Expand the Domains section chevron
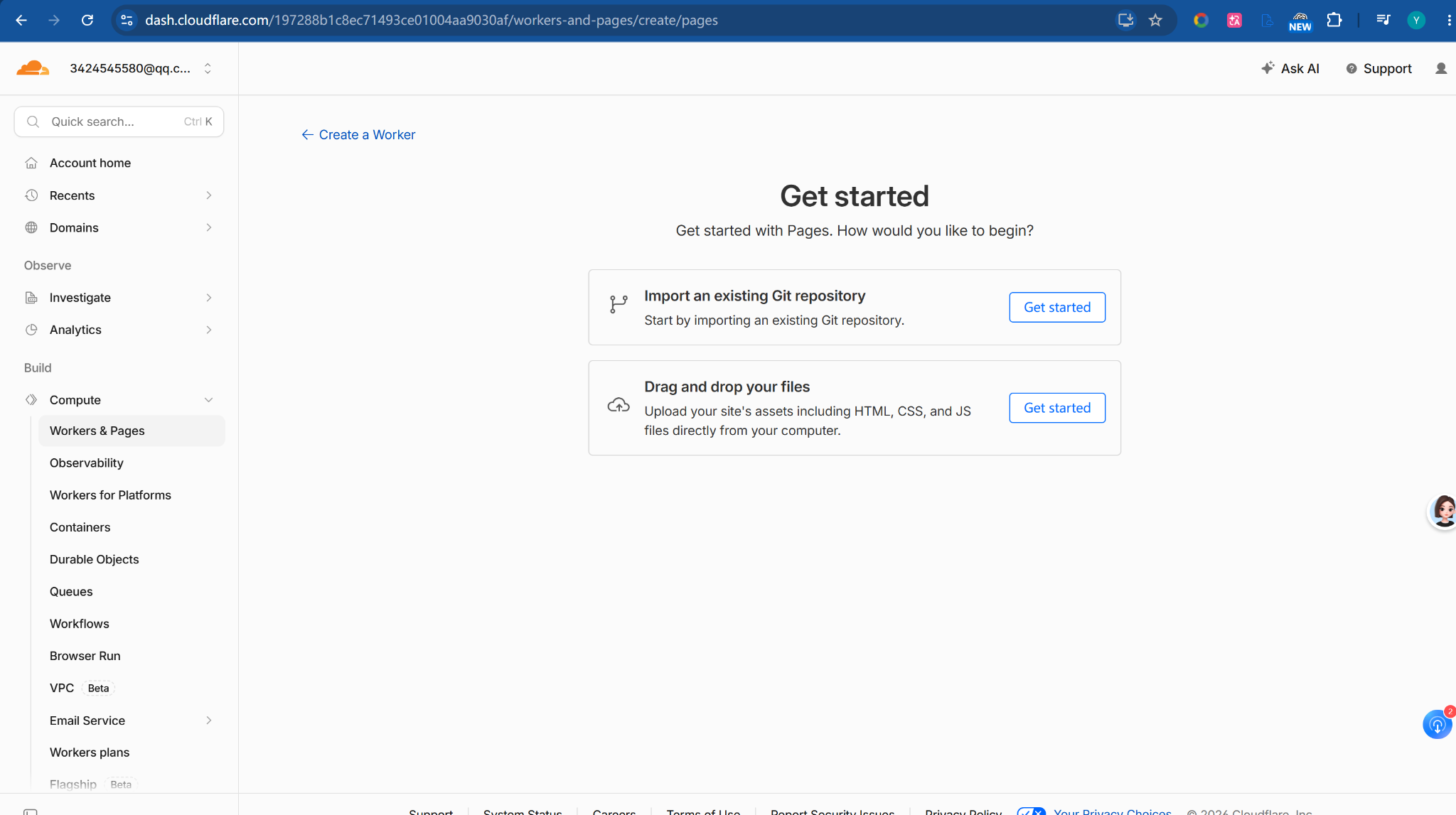1456x815 pixels. (209, 227)
